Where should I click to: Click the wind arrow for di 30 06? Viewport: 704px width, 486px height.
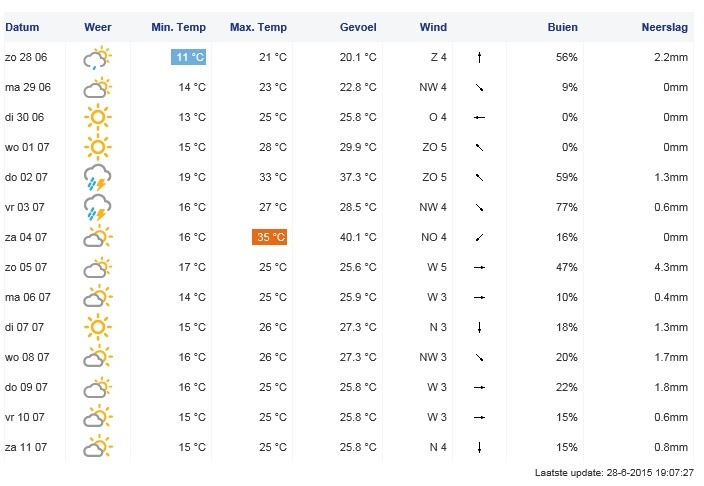click(480, 118)
